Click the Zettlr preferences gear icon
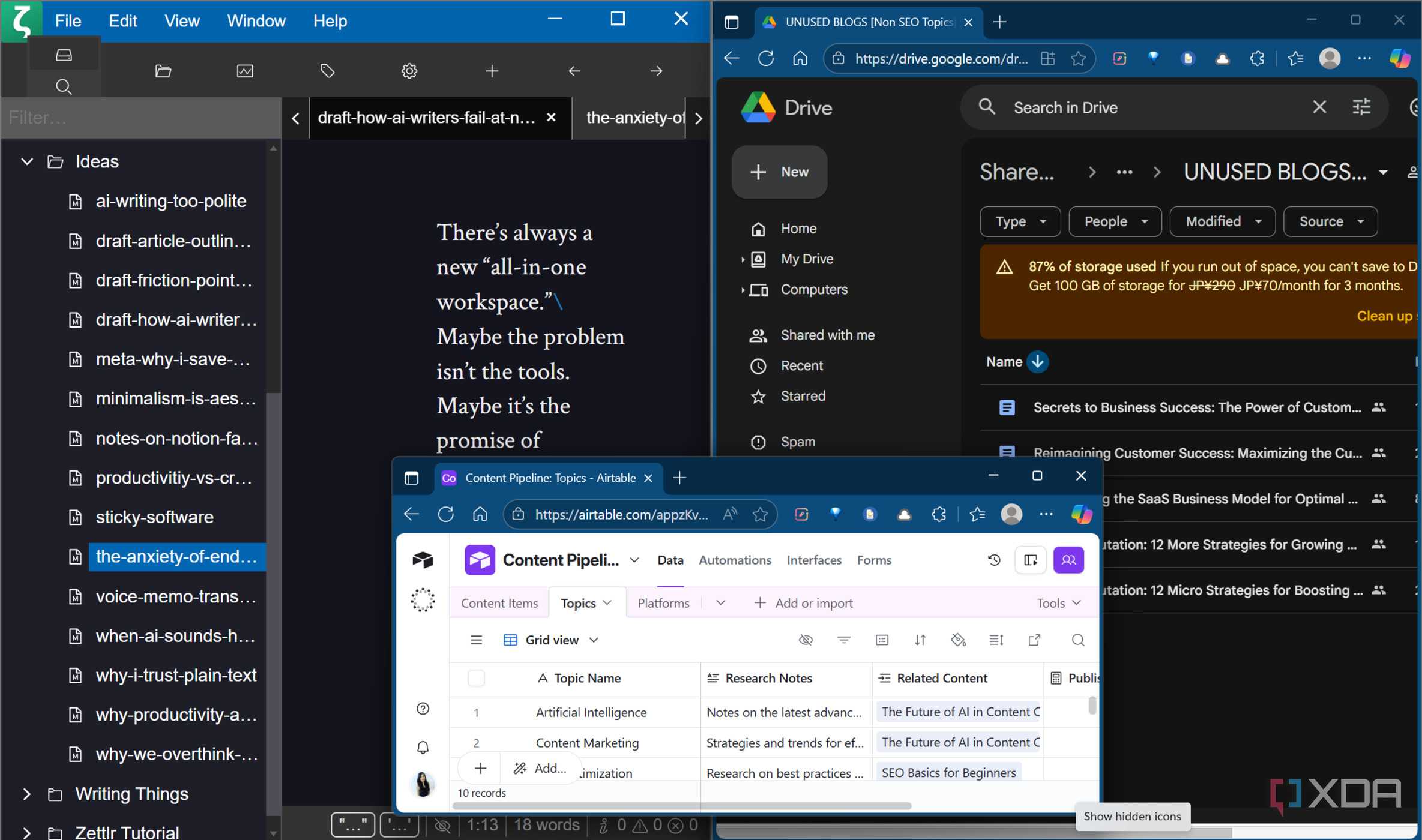1422x840 pixels. pyautogui.click(x=409, y=71)
